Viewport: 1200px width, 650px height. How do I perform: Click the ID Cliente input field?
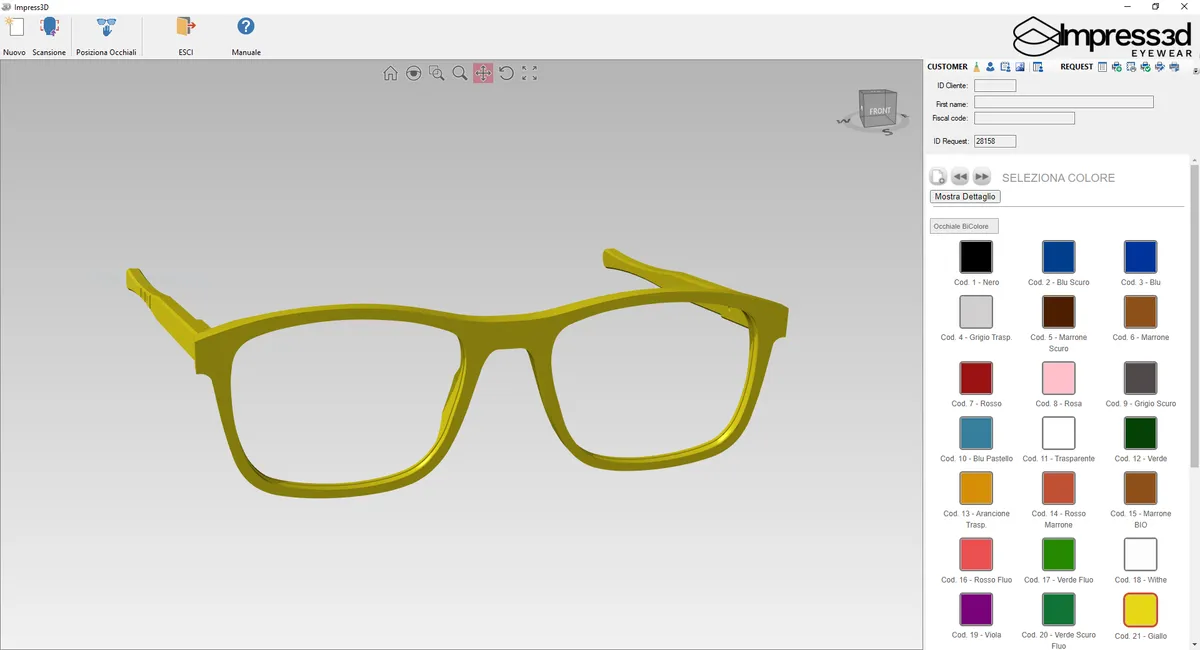click(995, 86)
